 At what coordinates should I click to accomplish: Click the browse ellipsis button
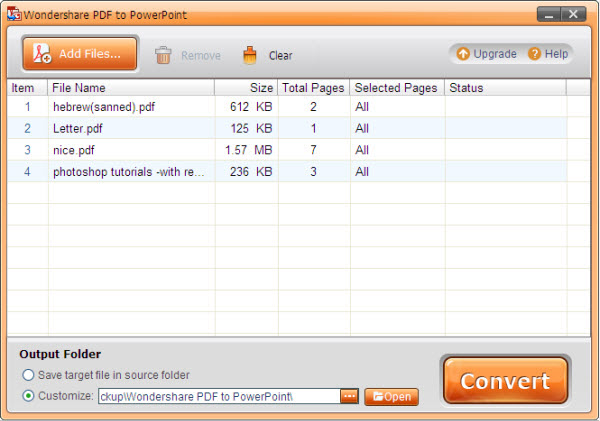pyautogui.click(x=349, y=396)
